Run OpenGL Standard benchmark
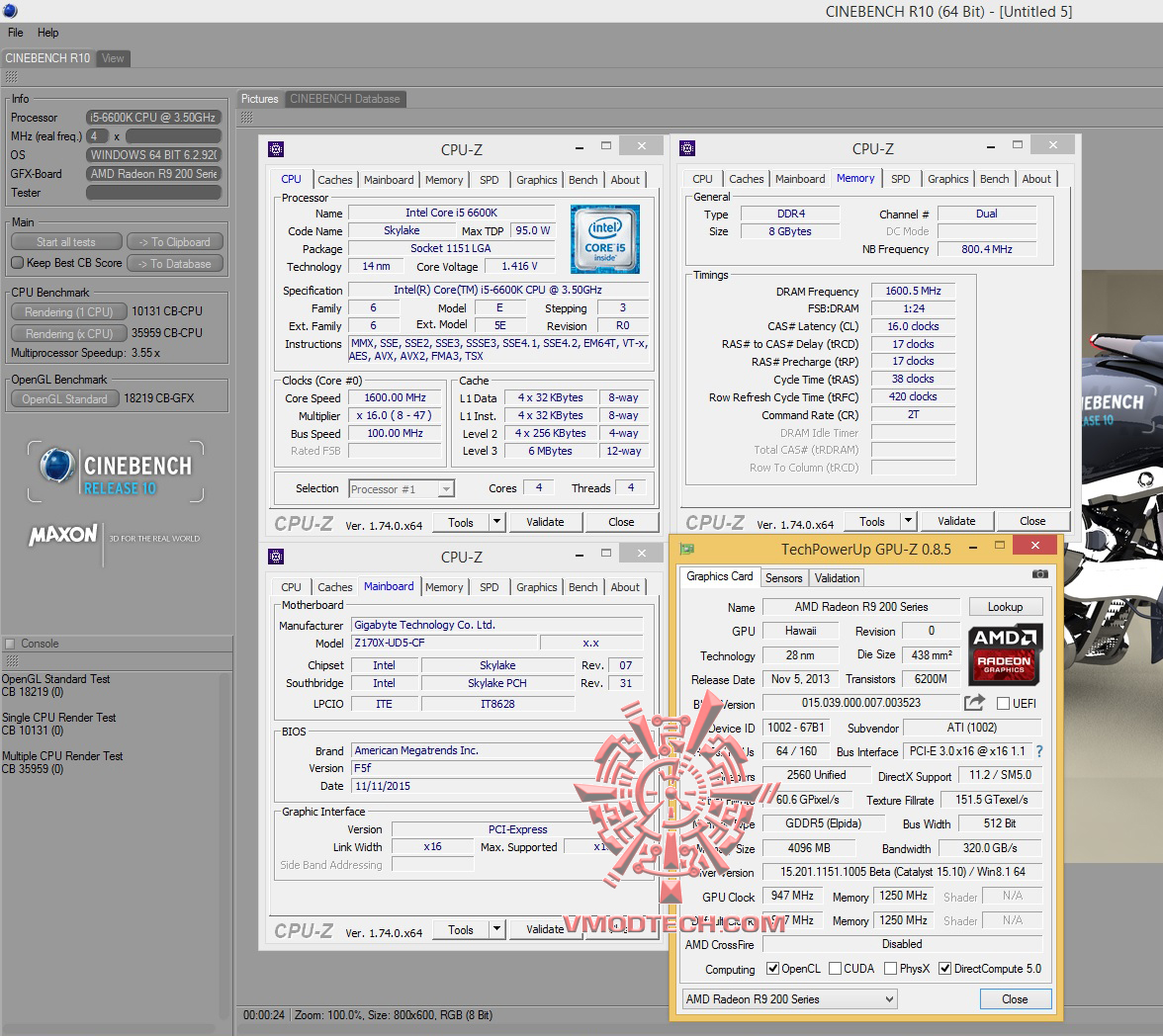 [x=64, y=399]
